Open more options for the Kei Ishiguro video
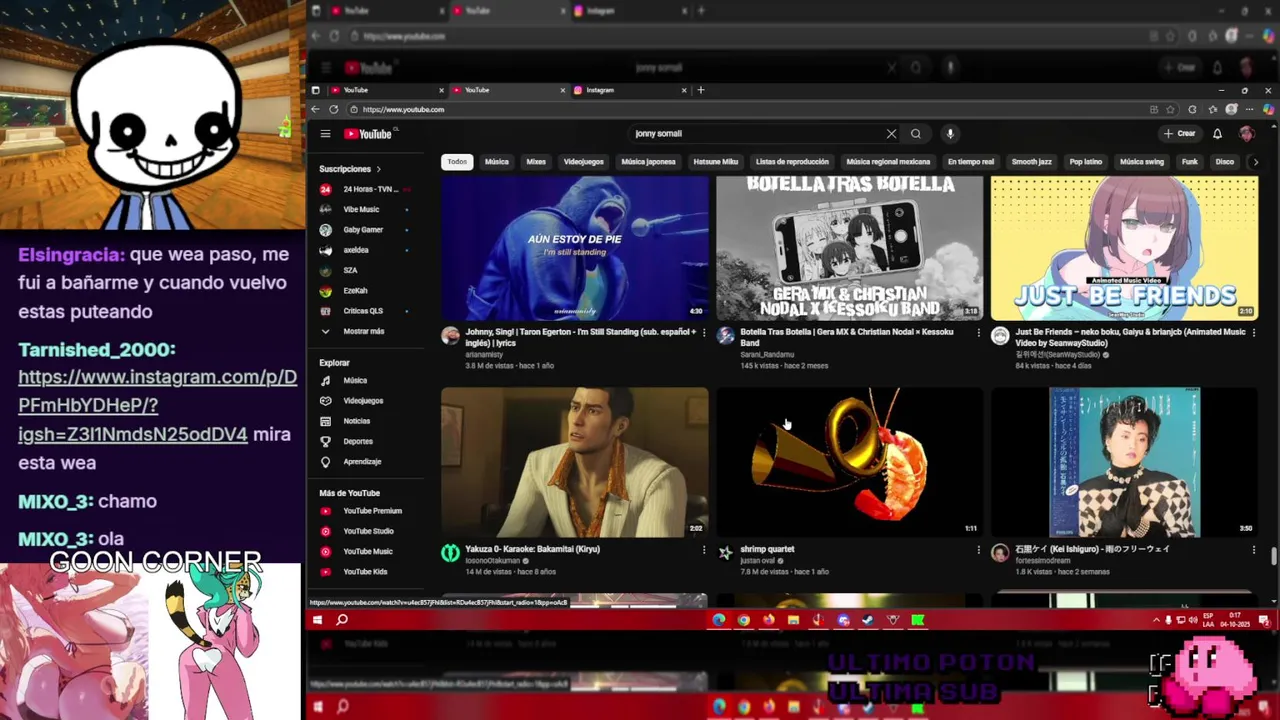 click(1253, 549)
